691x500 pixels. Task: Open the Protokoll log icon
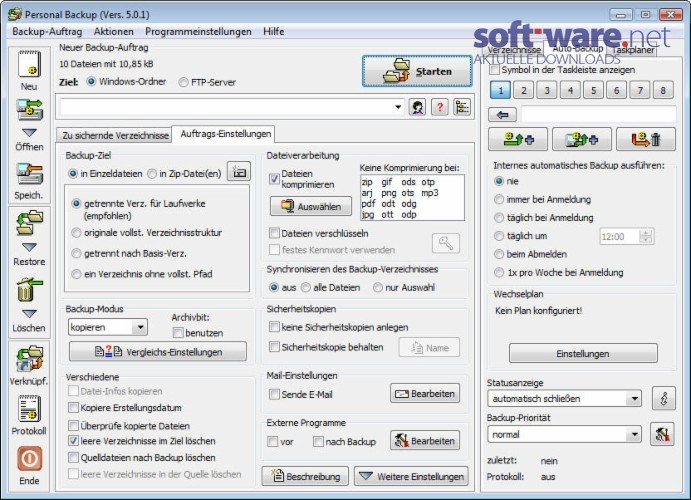click(29, 408)
